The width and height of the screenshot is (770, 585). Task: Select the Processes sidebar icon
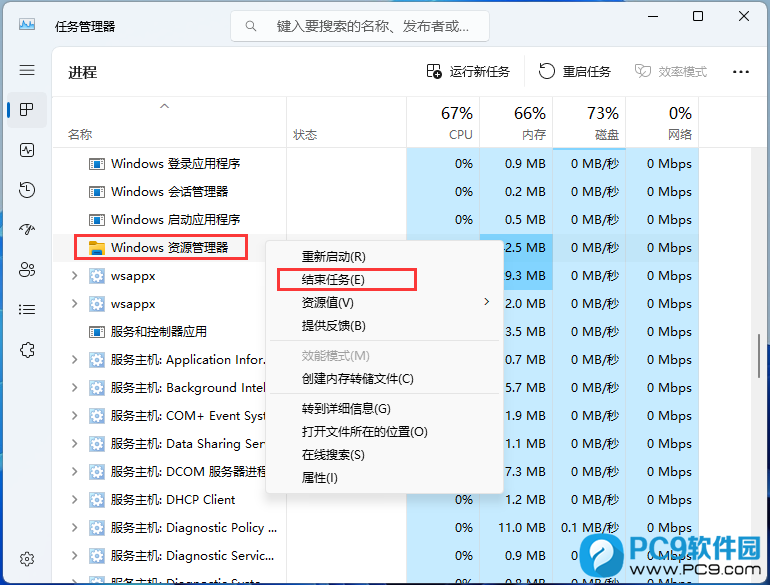(27, 110)
